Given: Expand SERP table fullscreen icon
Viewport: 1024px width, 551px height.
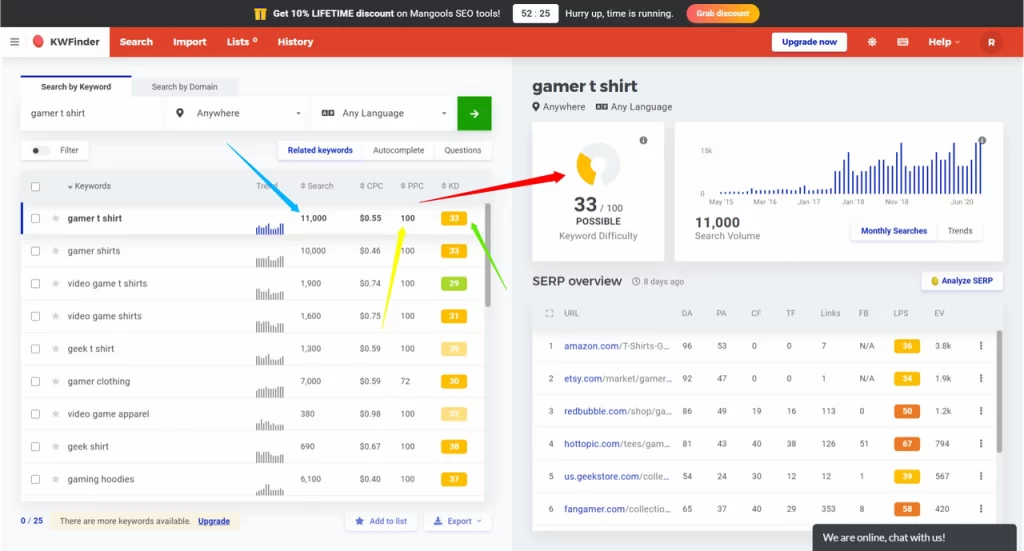Looking at the screenshot, I should (549, 313).
